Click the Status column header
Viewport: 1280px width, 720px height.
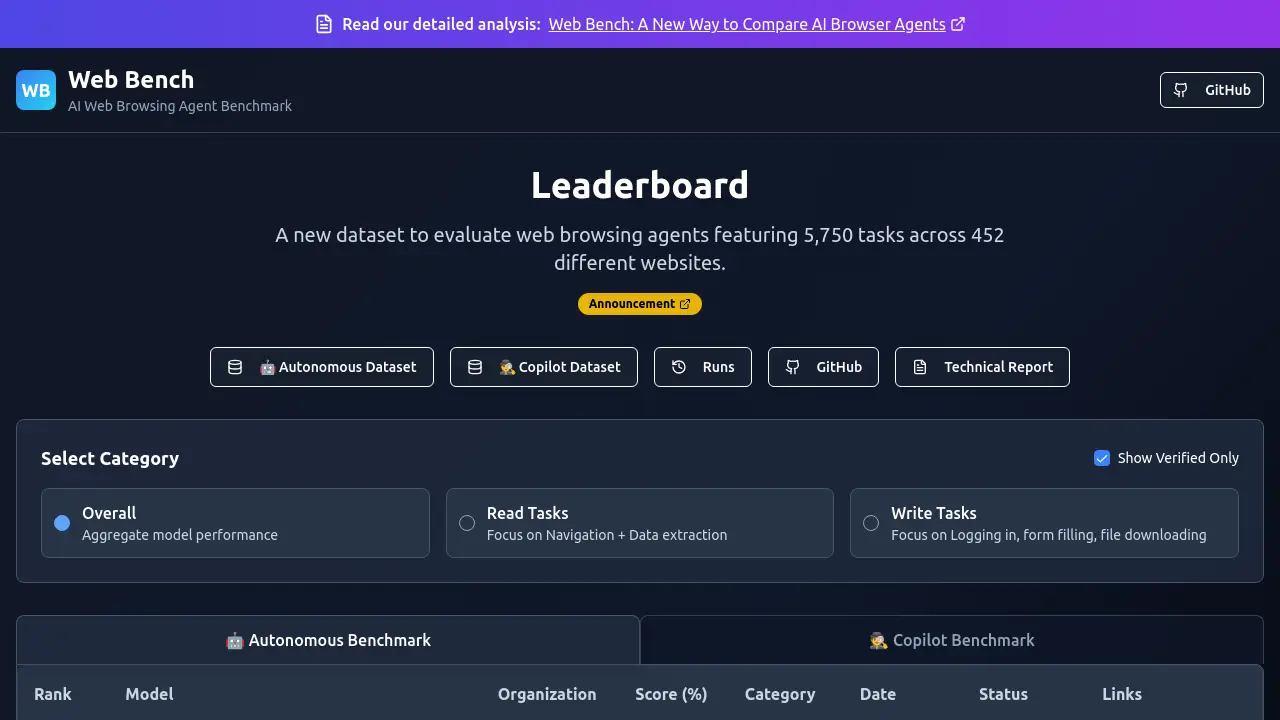(1003, 694)
